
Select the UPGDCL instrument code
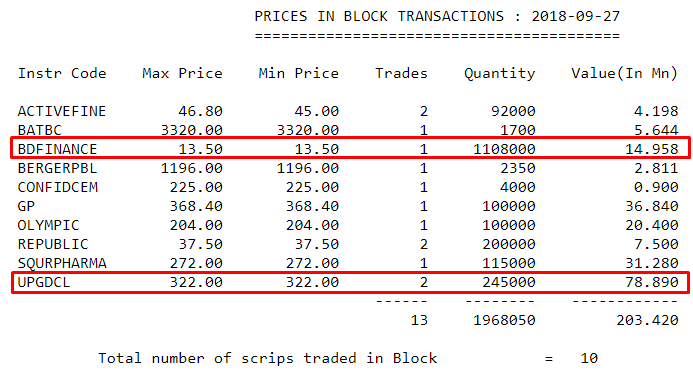coord(44,282)
